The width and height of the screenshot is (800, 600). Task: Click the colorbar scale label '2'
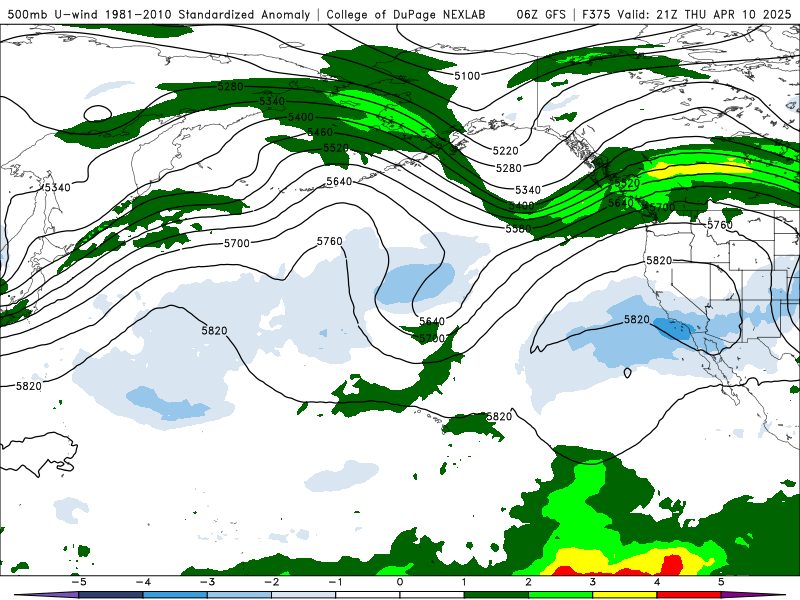click(x=529, y=582)
